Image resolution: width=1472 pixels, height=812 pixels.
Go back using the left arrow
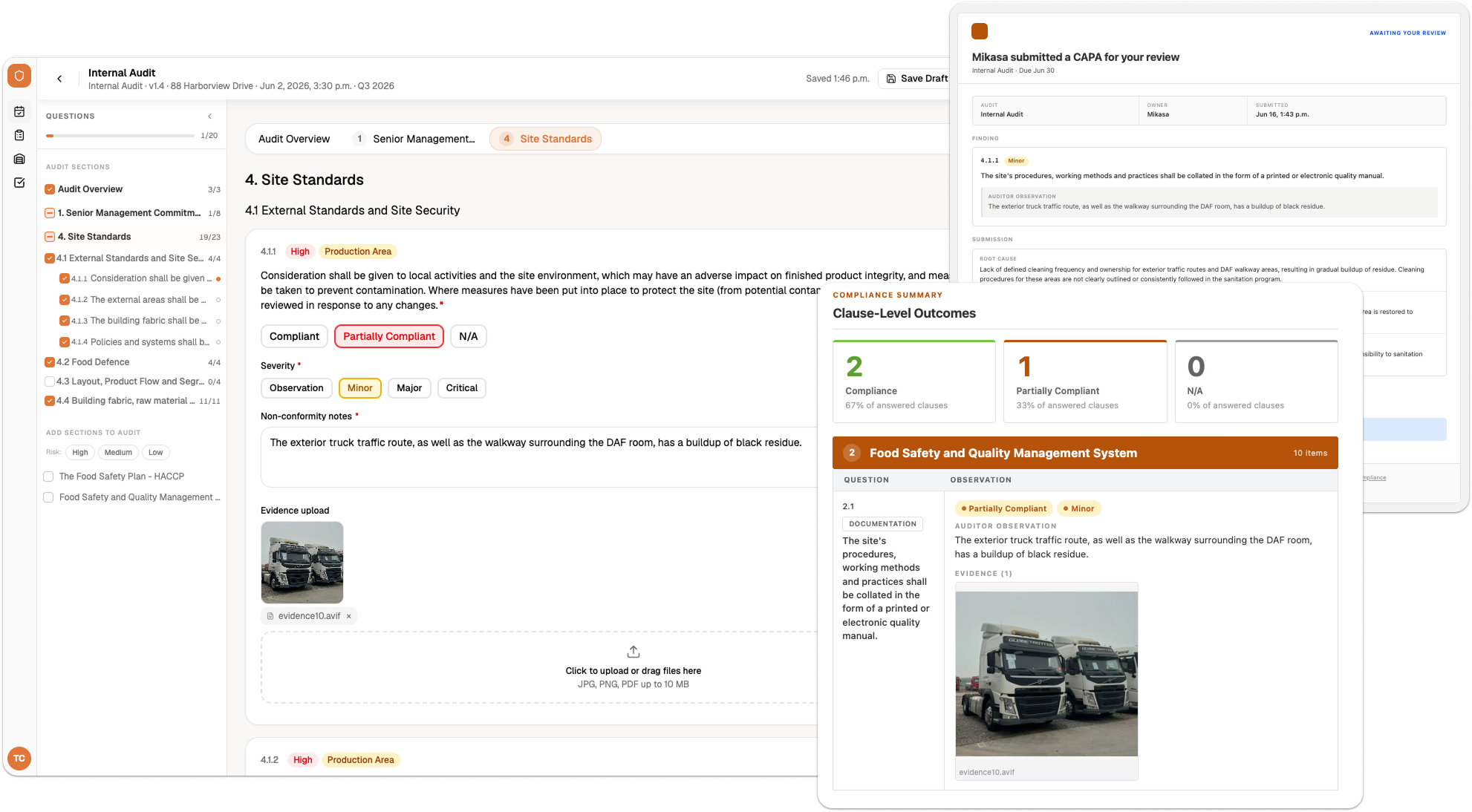[x=59, y=79]
